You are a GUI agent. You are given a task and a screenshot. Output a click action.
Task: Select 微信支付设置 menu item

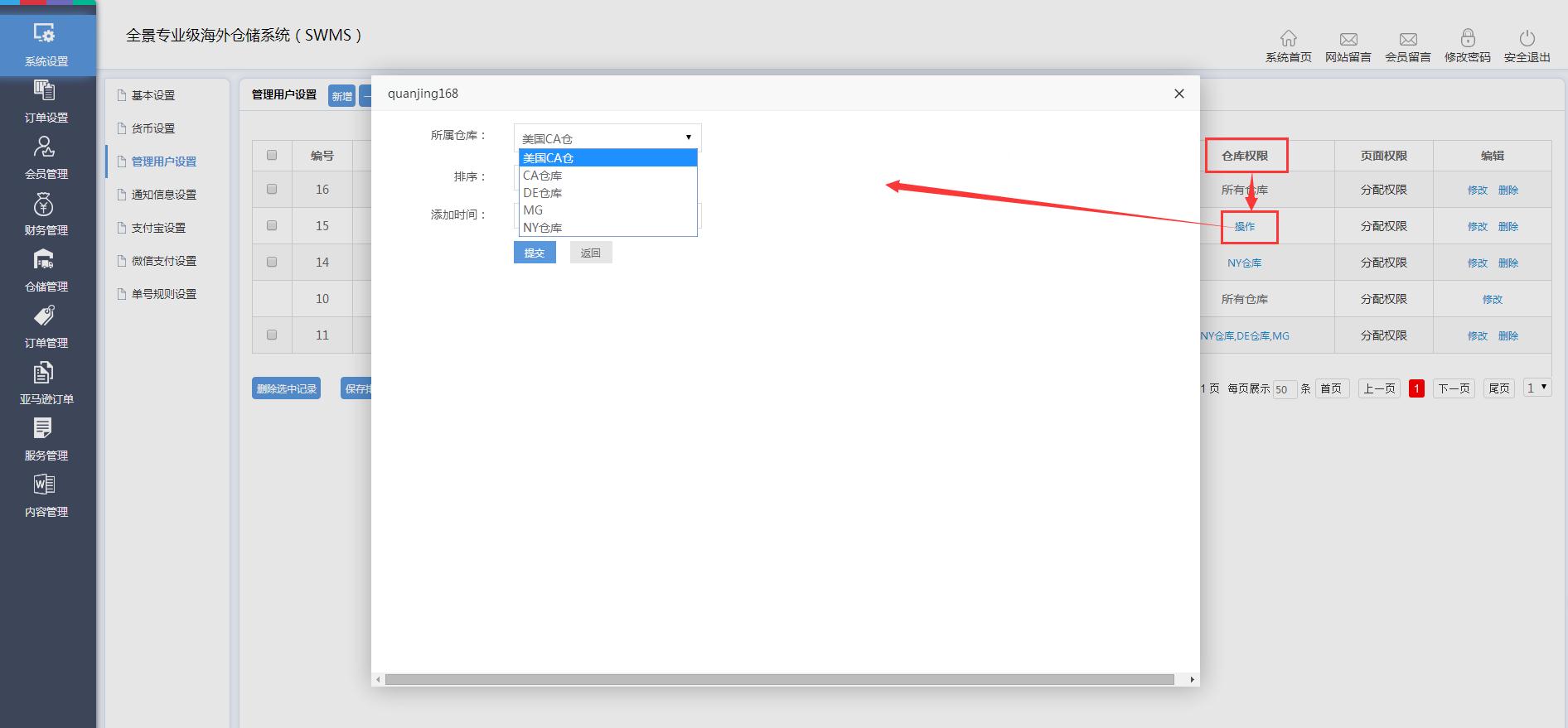pyautogui.click(x=163, y=261)
